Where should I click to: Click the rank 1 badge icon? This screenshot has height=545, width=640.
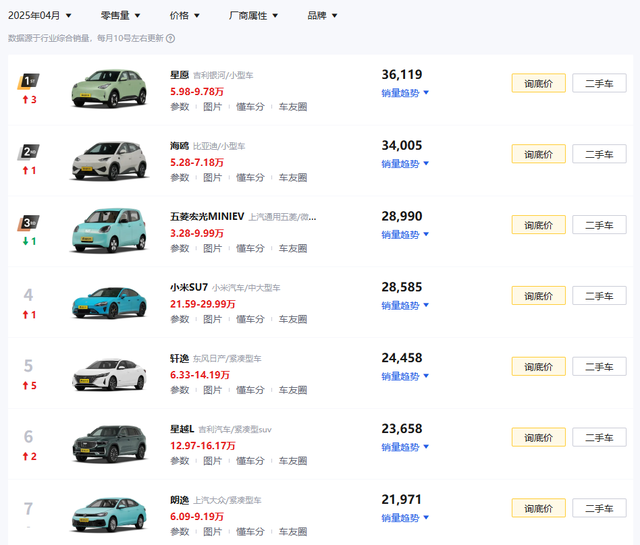click(x=28, y=81)
